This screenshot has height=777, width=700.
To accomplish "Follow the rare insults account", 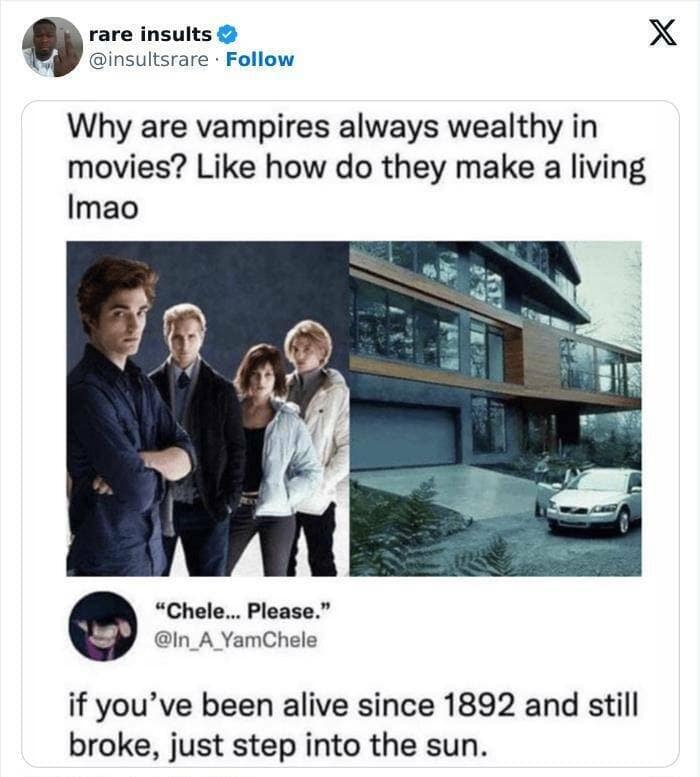I will point(260,59).
